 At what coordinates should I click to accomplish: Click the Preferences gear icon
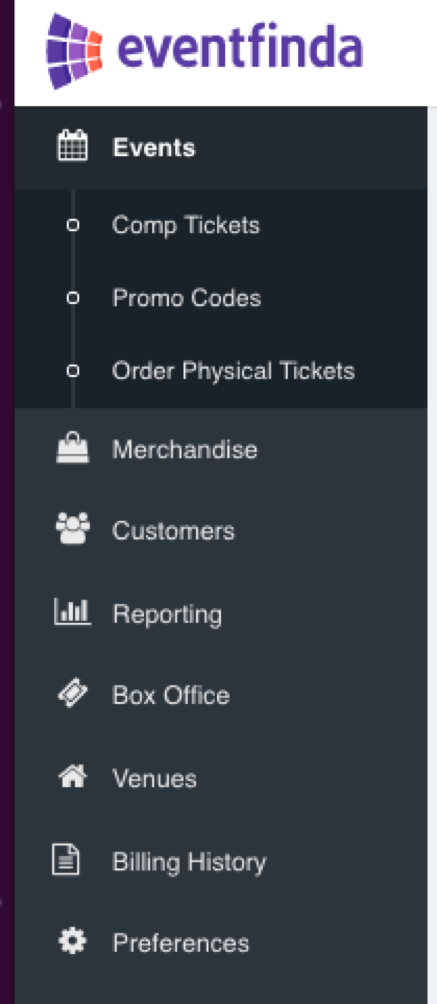72,942
